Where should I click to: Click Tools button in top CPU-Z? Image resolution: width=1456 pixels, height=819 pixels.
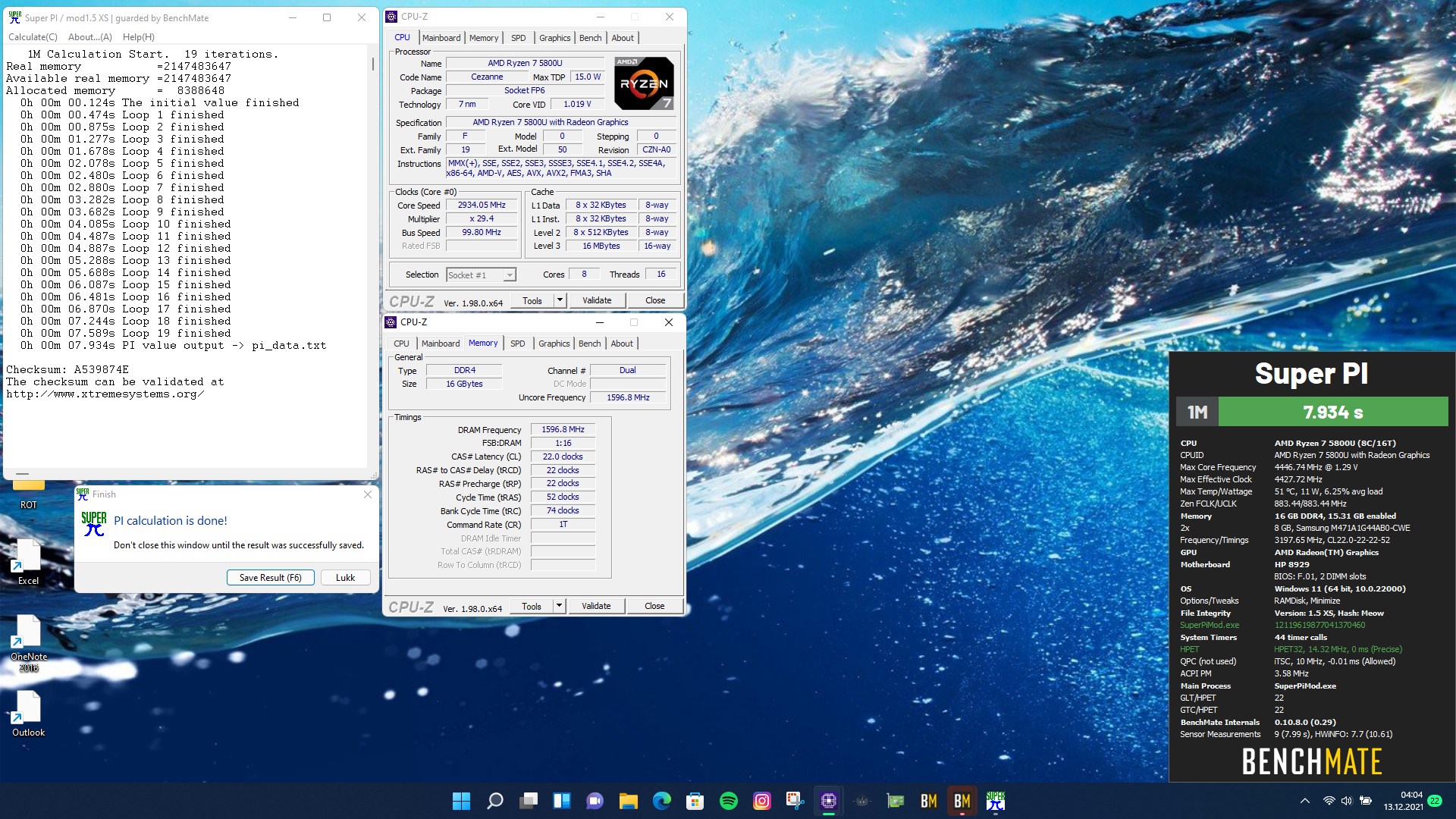click(532, 301)
